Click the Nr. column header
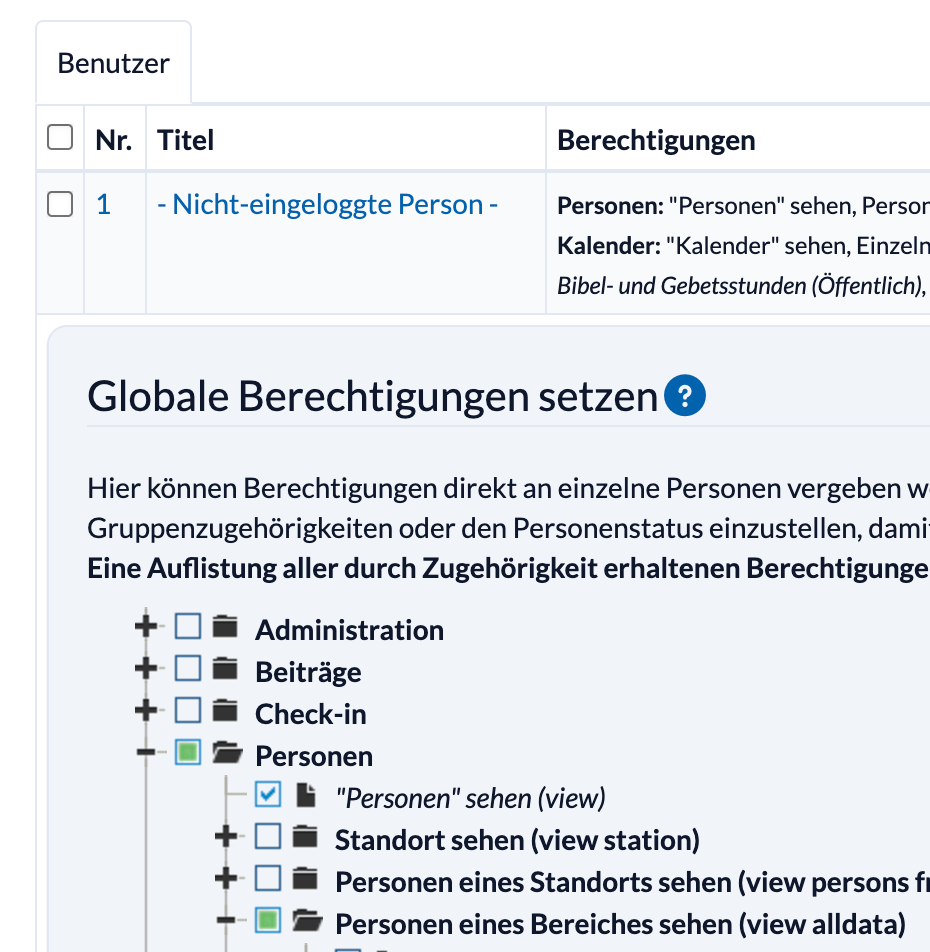Image resolution: width=930 pixels, height=952 pixels. coord(114,140)
